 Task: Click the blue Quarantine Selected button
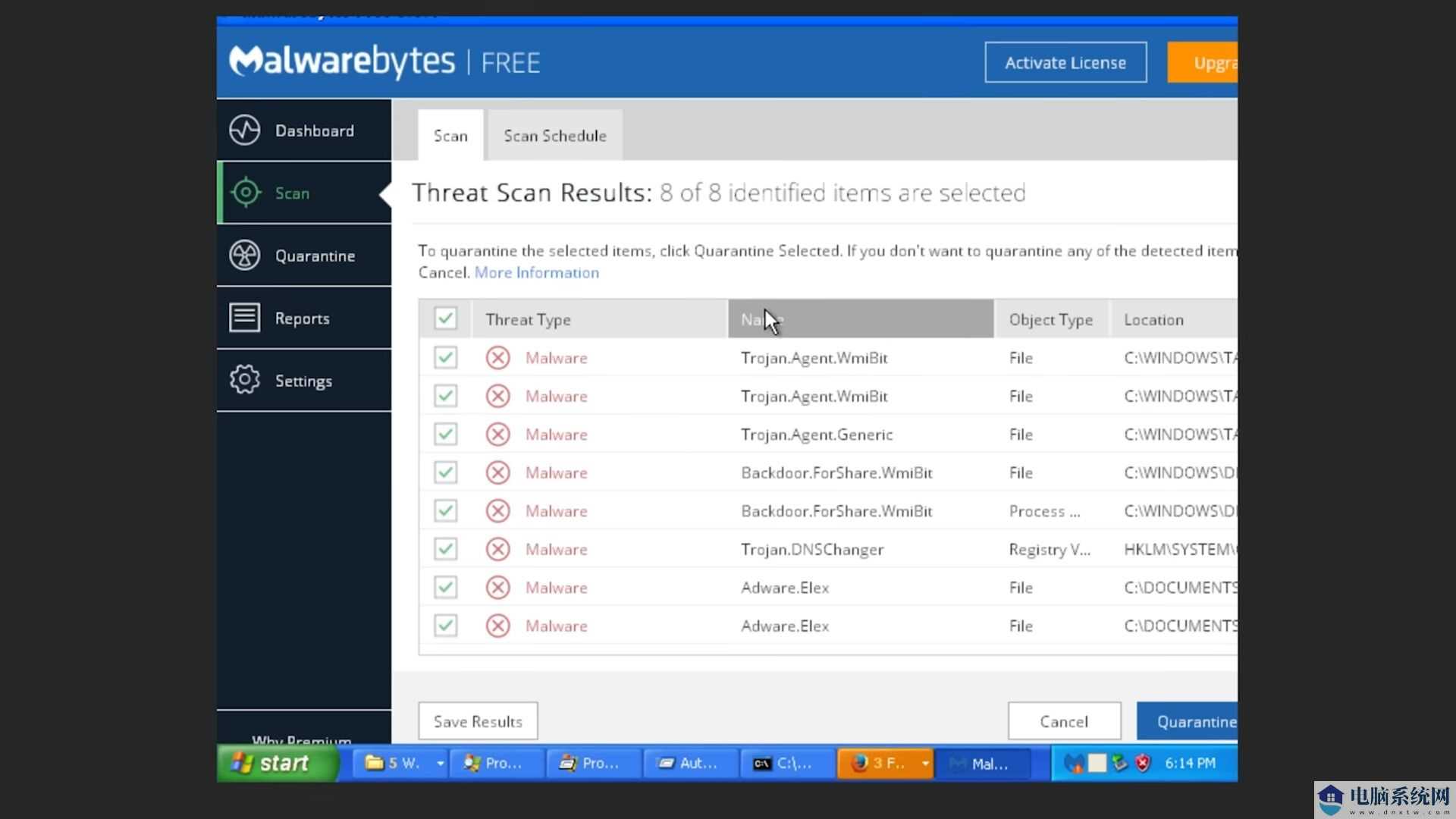tap(1188, 721)
